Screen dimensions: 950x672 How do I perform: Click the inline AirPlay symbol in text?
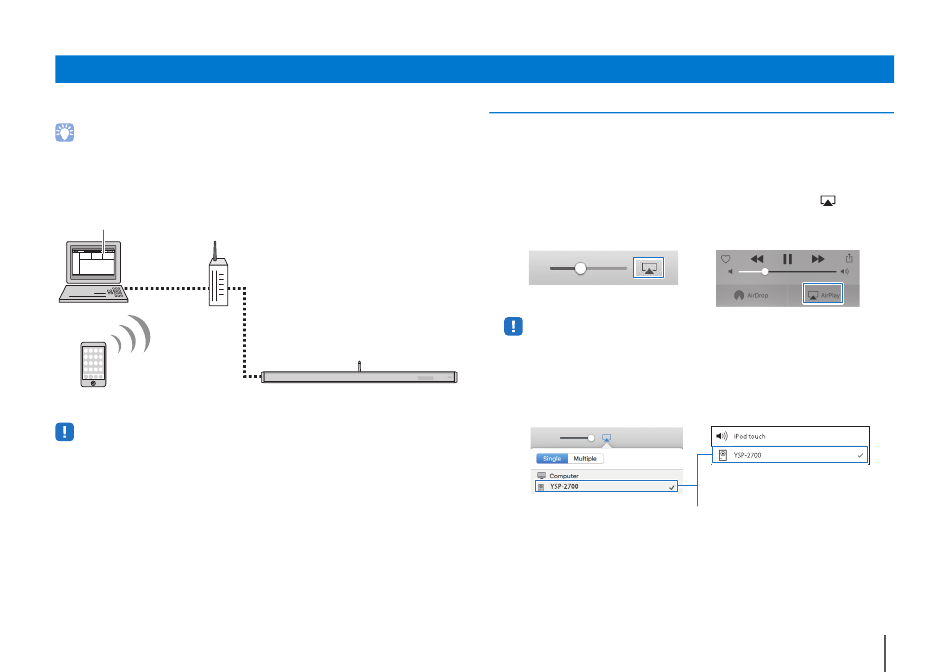(x=828, y=201)
